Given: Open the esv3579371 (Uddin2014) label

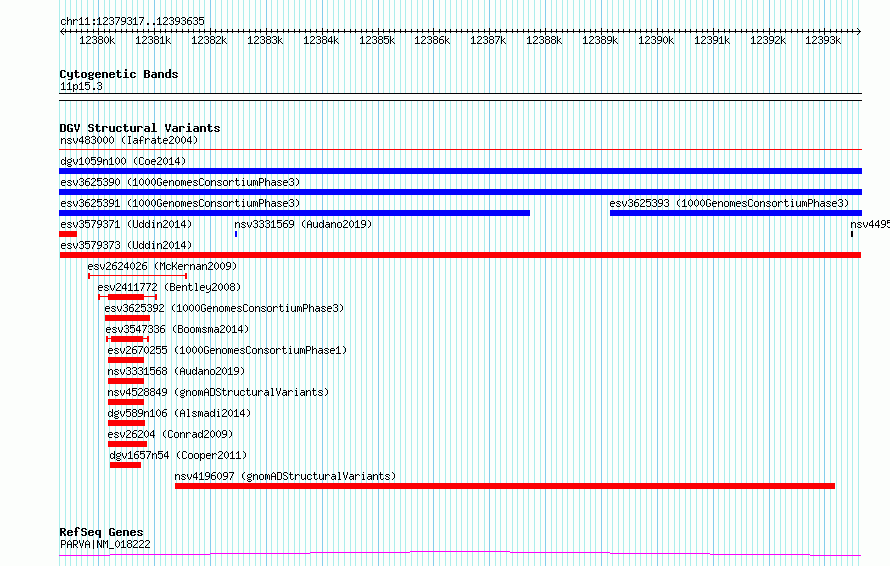Looking at the screenshot, I should (126, 224).
